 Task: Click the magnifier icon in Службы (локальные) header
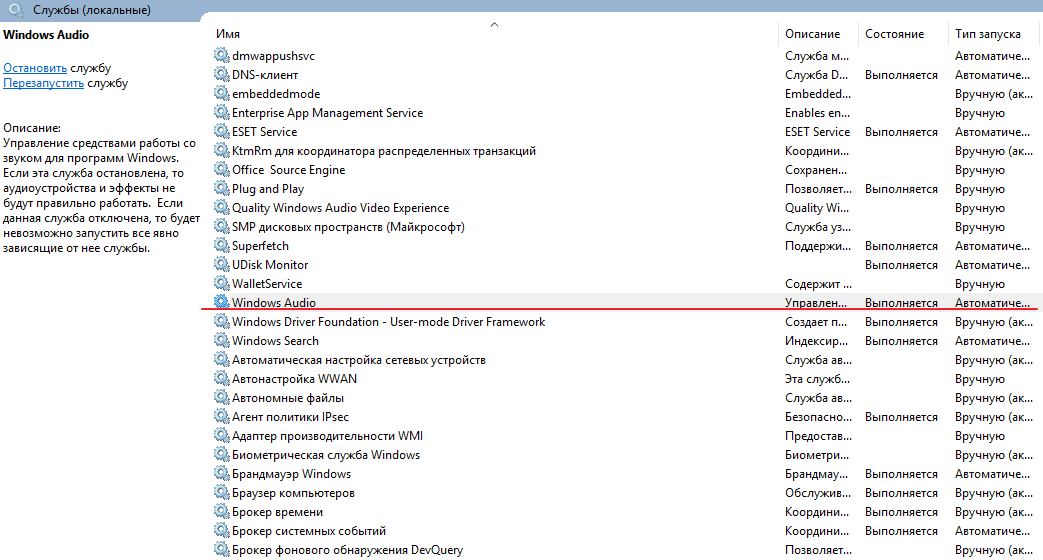[x=16, y=10]
